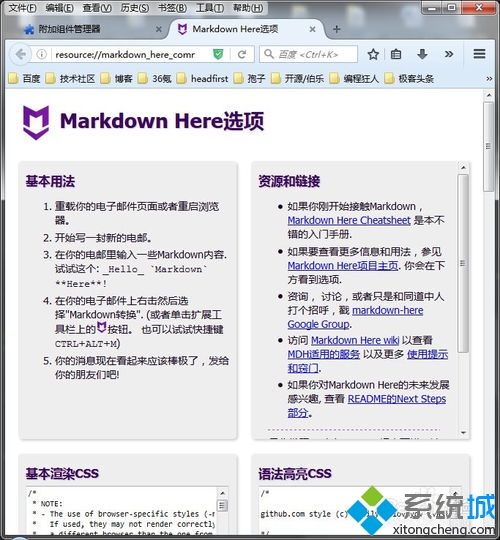Open the 帮助(H) menu
Image resolution: width=500 pixels, height=540 pixels.
(x=248, y=7)
